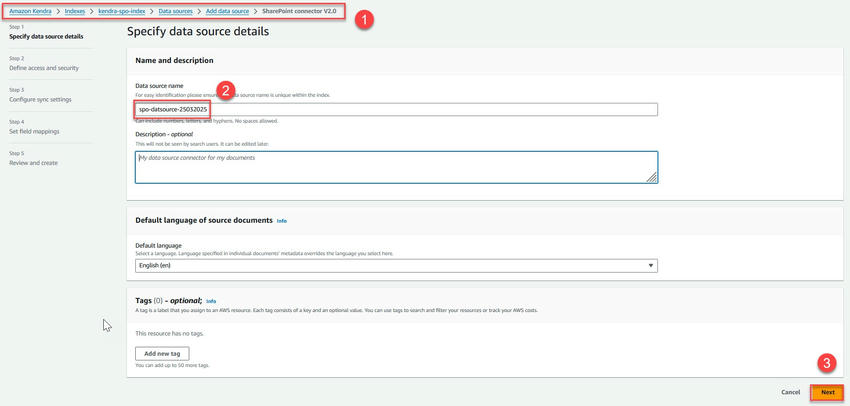Click into the Description optional textarea
The image size is (850, 406).
[396, 167]
